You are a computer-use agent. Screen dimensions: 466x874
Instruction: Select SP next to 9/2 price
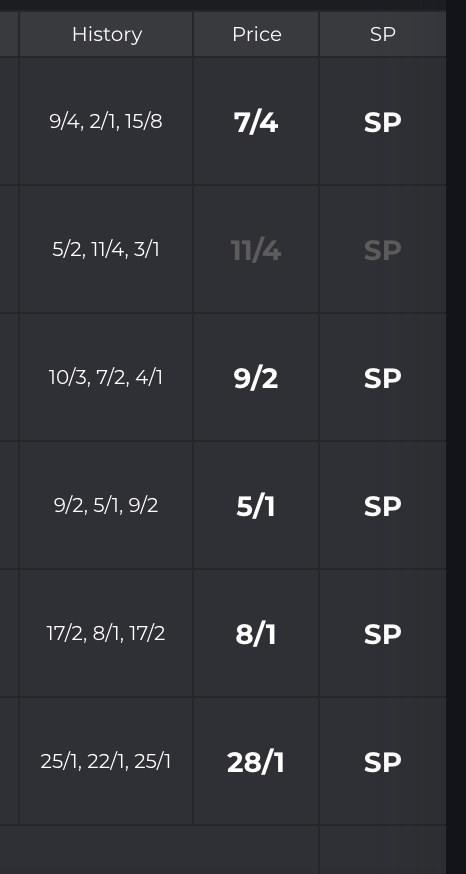(383, 377)
